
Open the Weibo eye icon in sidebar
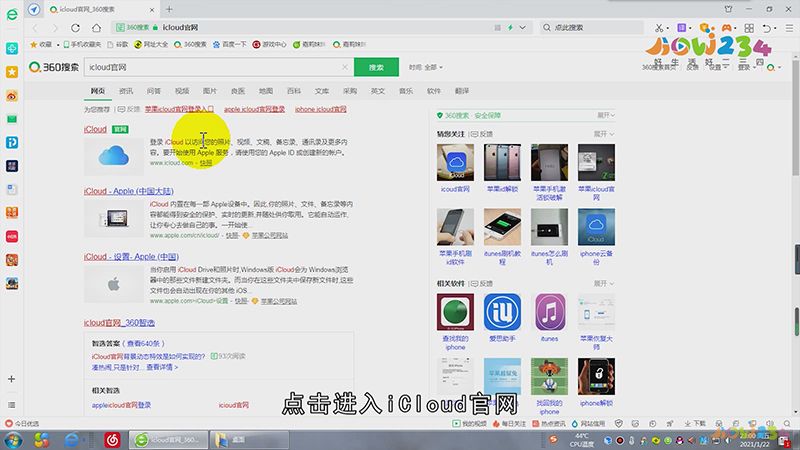coord(12,95)
